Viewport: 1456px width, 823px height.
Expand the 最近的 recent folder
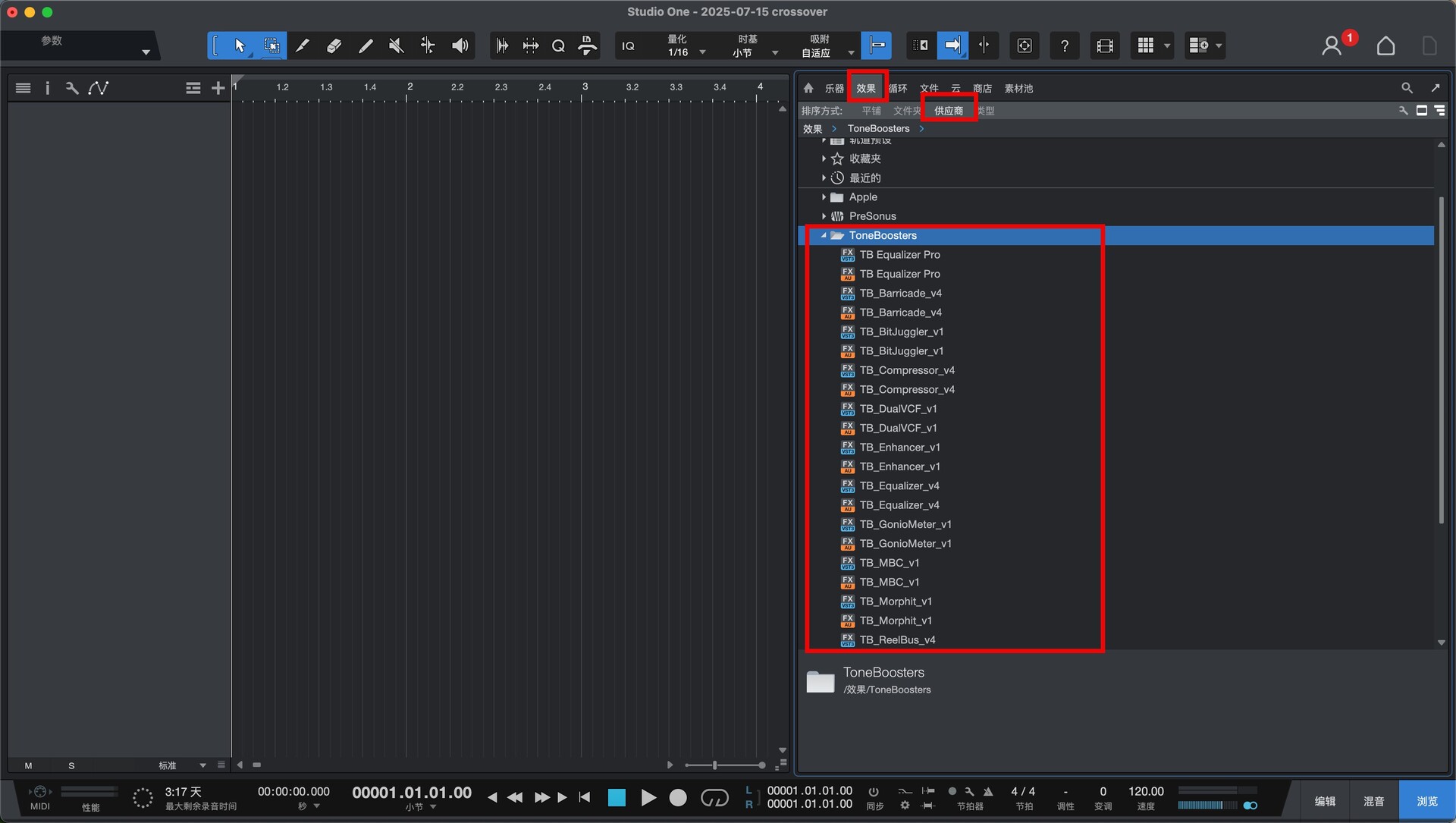(x=824, y=177)
